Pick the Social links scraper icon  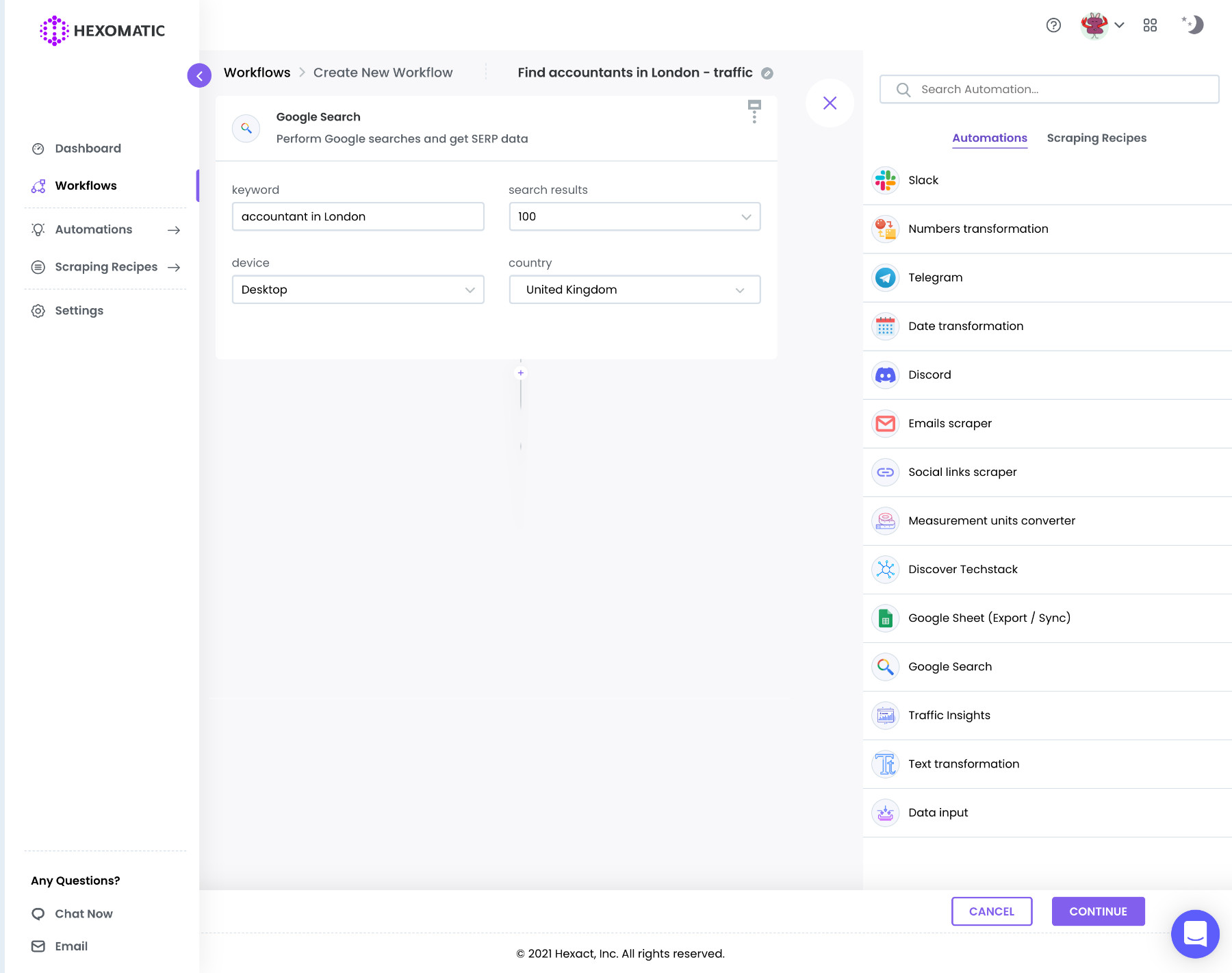point(886,472)
